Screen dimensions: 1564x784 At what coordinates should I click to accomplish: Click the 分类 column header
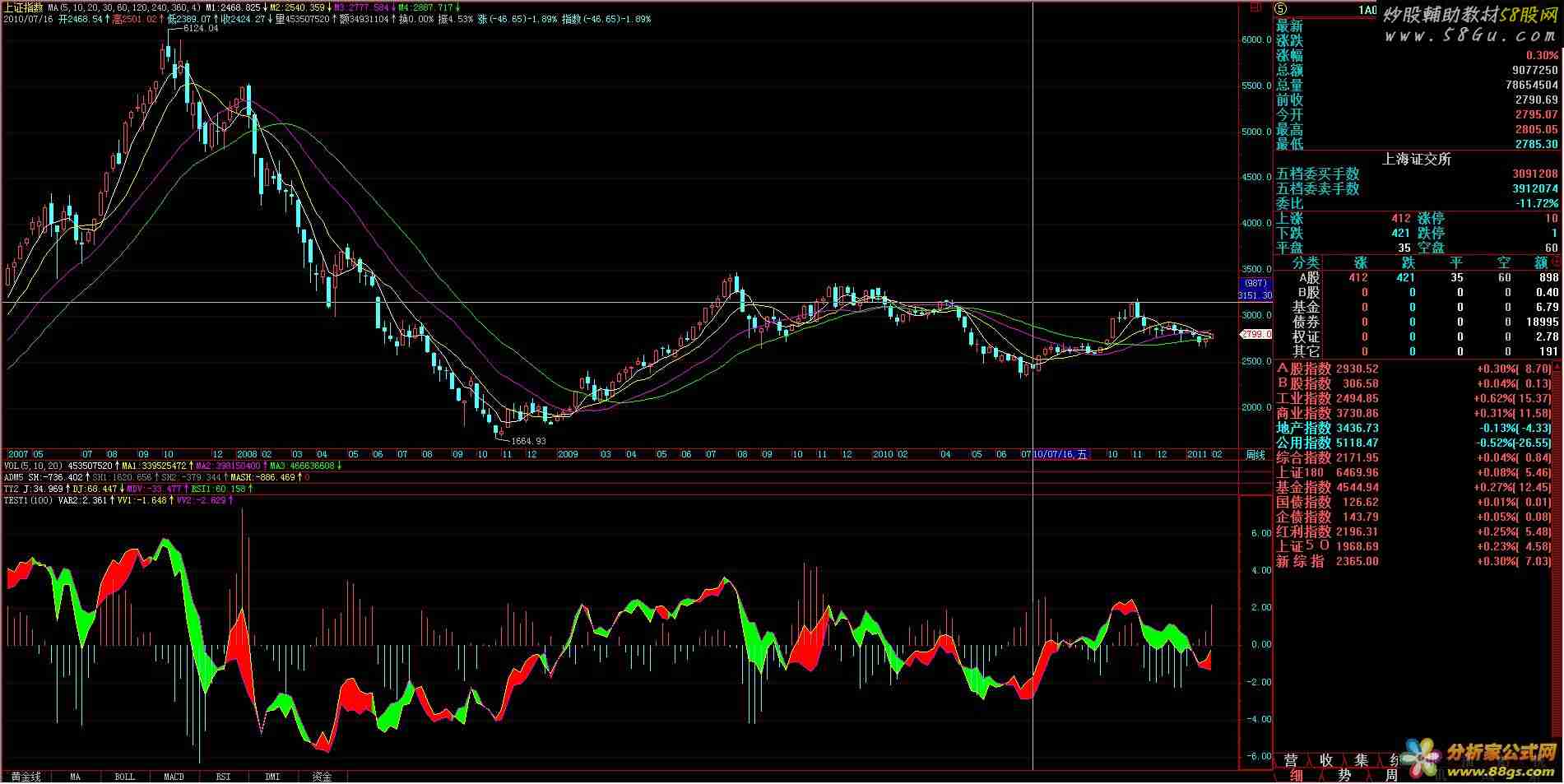coord(1306,262)
